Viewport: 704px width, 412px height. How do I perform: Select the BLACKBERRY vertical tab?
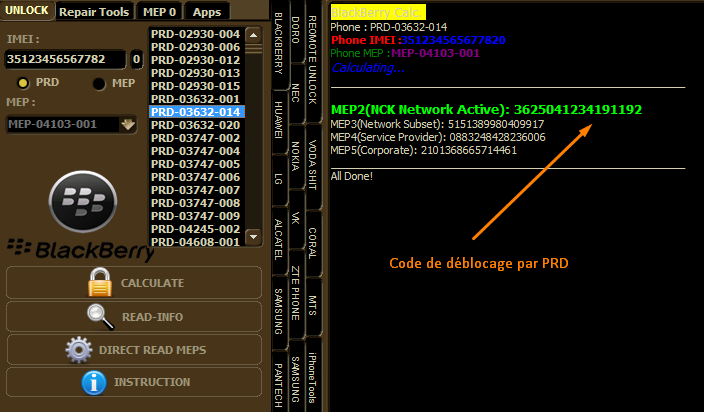point(278,44)
